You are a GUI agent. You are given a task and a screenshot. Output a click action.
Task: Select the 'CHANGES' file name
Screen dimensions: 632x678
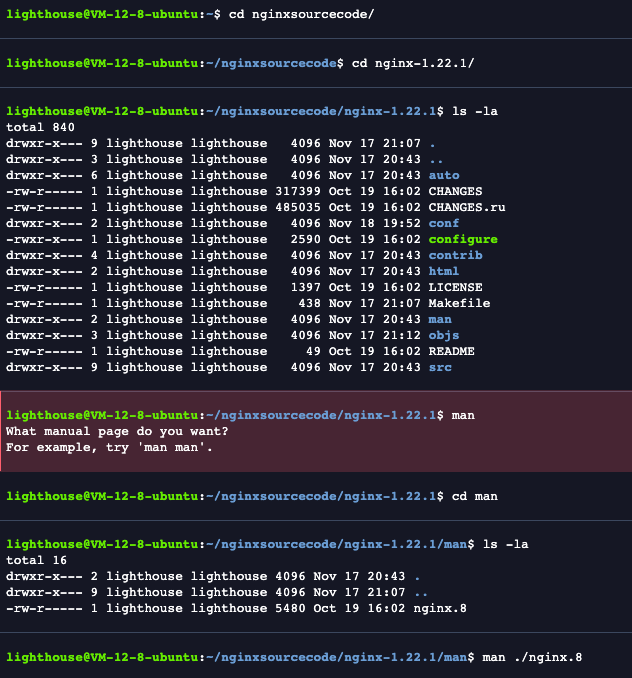(455, 191)
